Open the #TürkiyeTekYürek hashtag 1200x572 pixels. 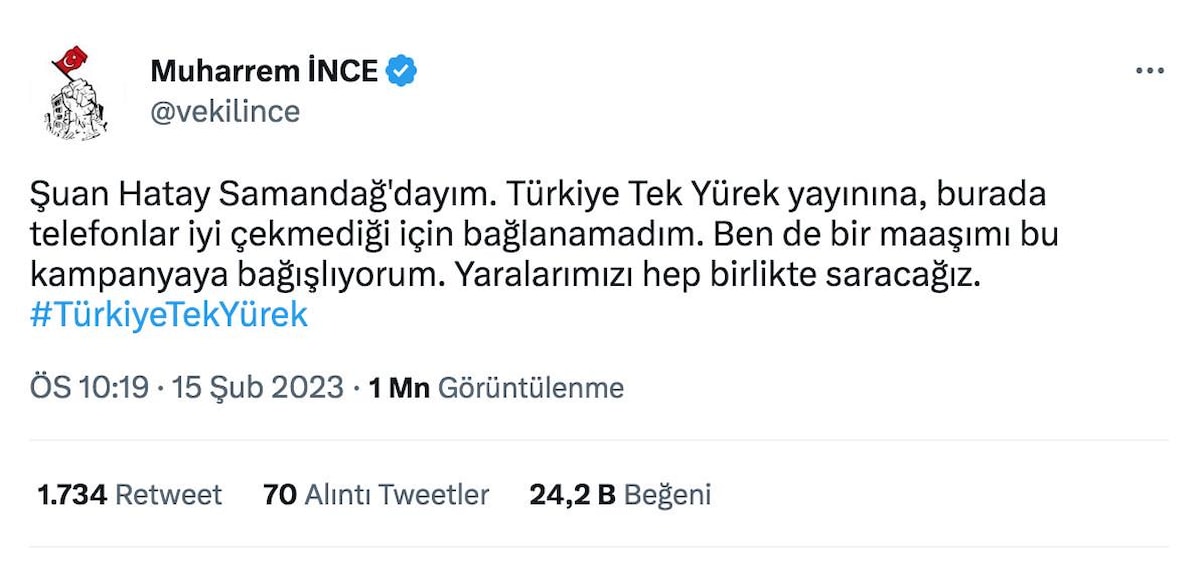169,315
